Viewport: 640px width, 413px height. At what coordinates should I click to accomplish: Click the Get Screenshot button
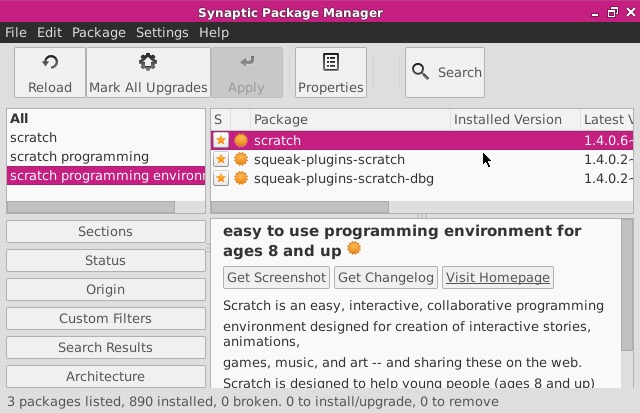(x=276, y=277)
